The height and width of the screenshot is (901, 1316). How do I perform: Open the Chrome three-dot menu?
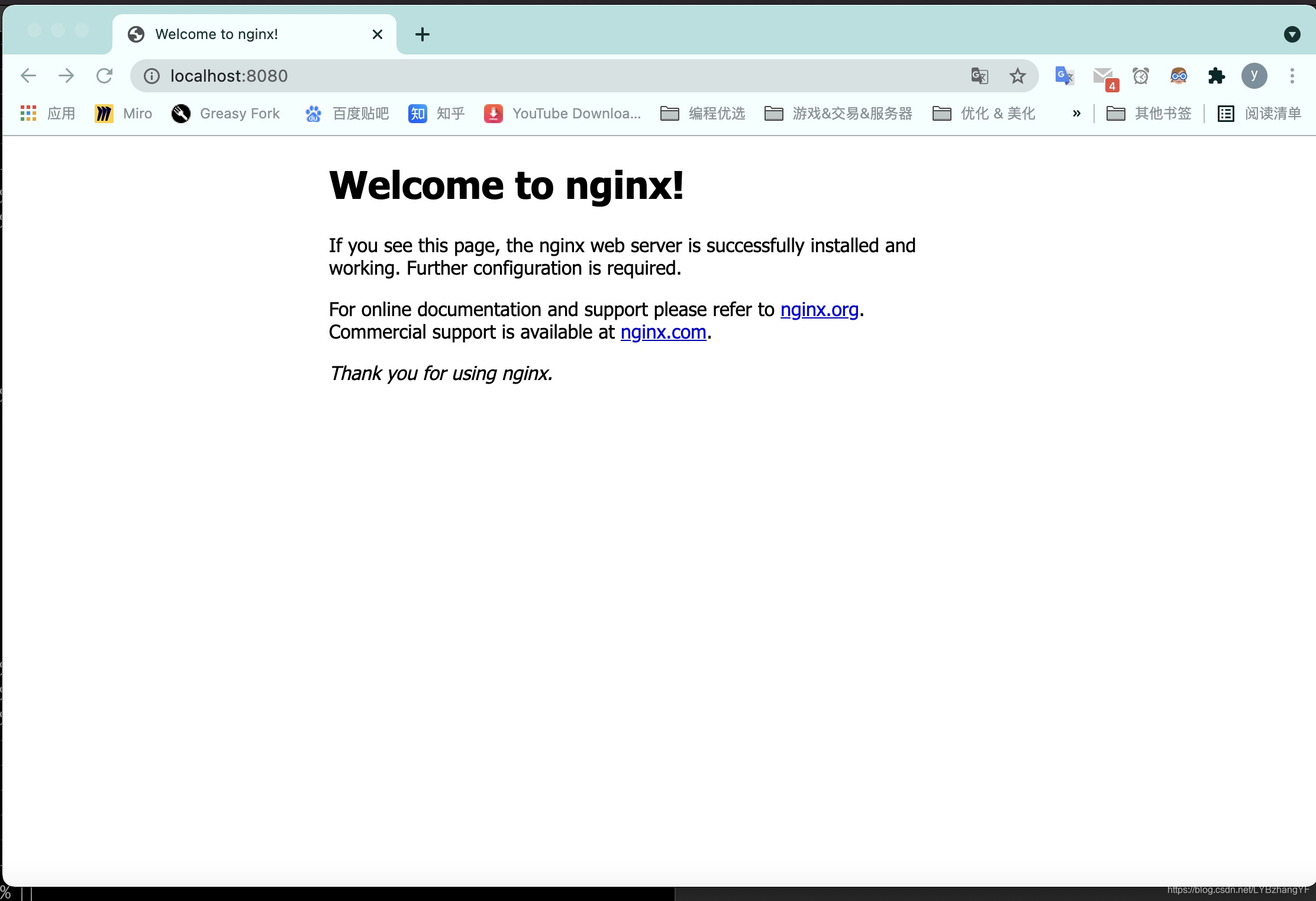[x=1292, y=76]
